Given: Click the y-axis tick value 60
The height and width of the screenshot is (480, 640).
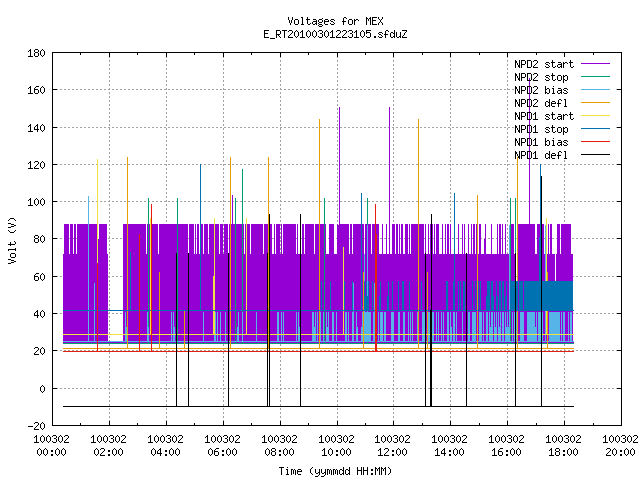Looking at the screenshot, I should click(39, 277).
